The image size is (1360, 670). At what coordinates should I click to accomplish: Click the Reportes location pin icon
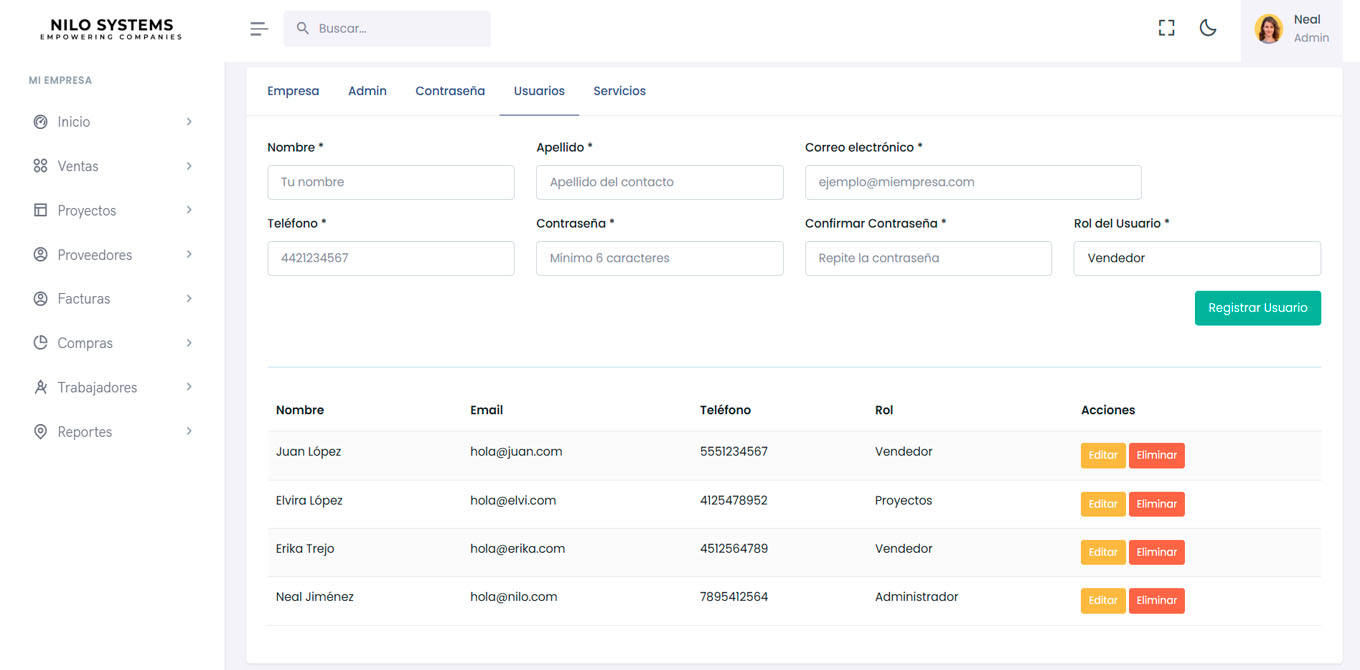point(41,432)
